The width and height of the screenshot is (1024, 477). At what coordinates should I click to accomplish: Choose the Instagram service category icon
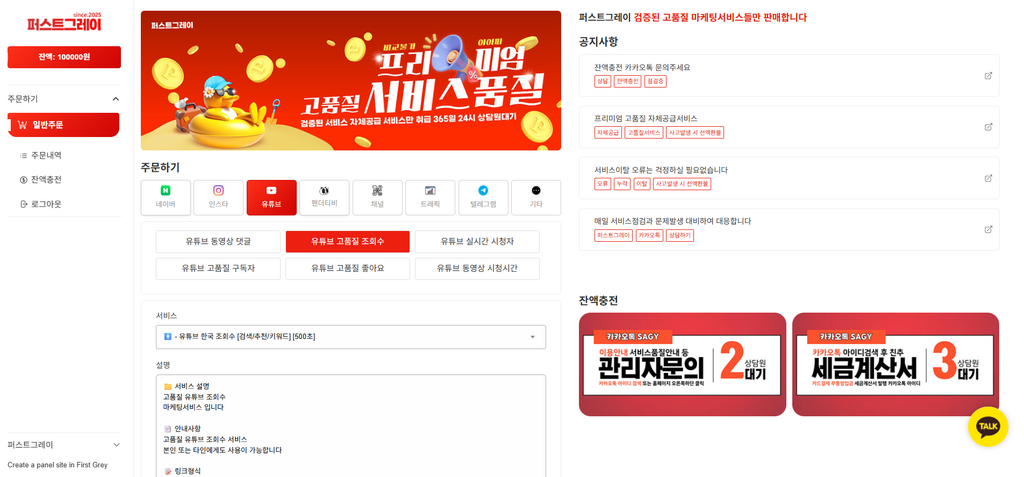[x=219, y=191]
